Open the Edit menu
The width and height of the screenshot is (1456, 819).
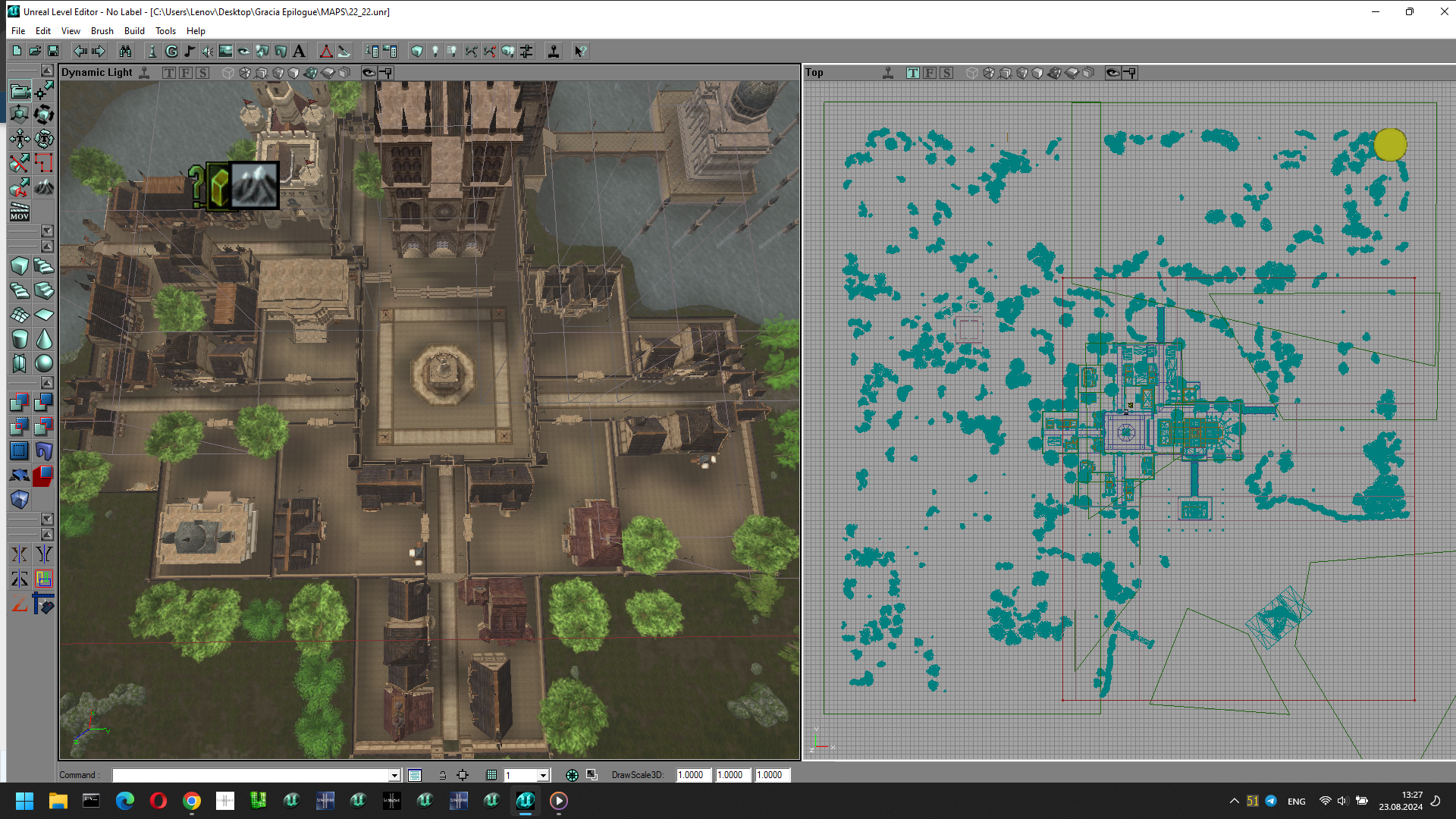43,31
